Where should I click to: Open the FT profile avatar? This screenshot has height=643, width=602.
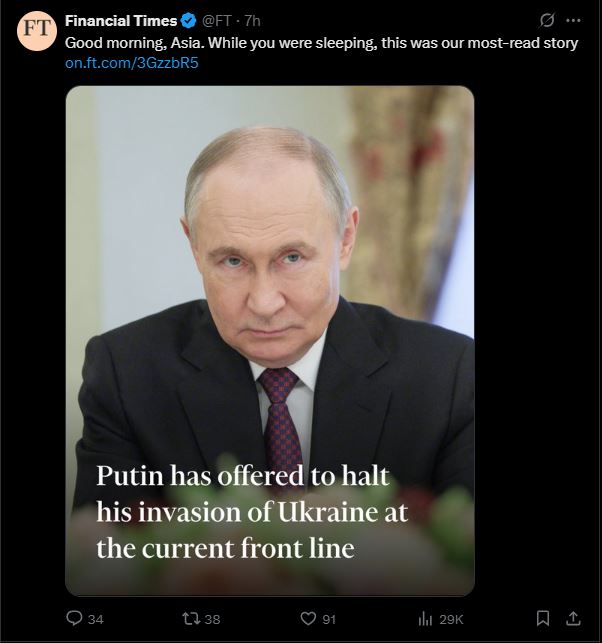[36, 31]
